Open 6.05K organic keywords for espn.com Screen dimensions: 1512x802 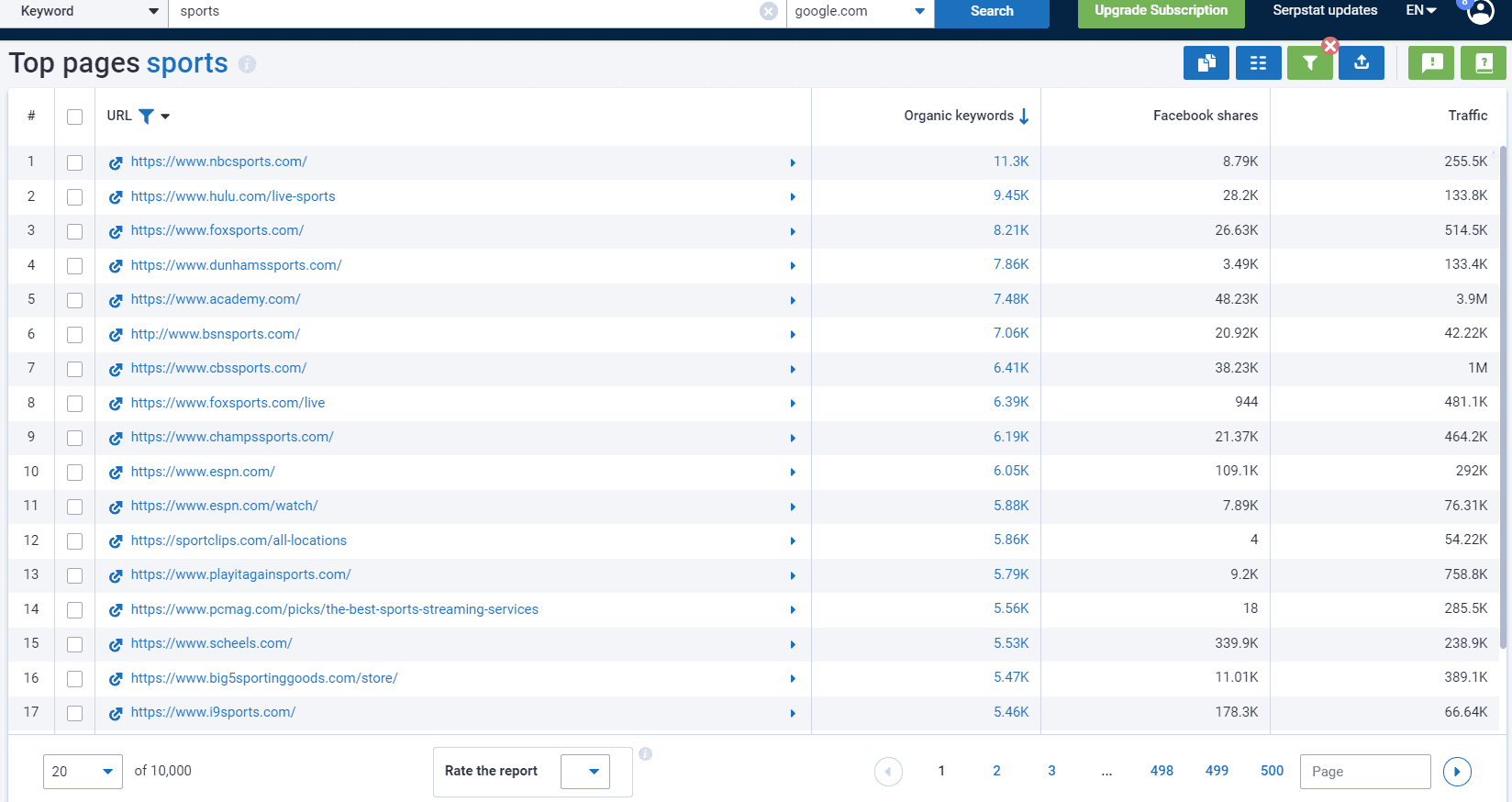pos(1011,471)
